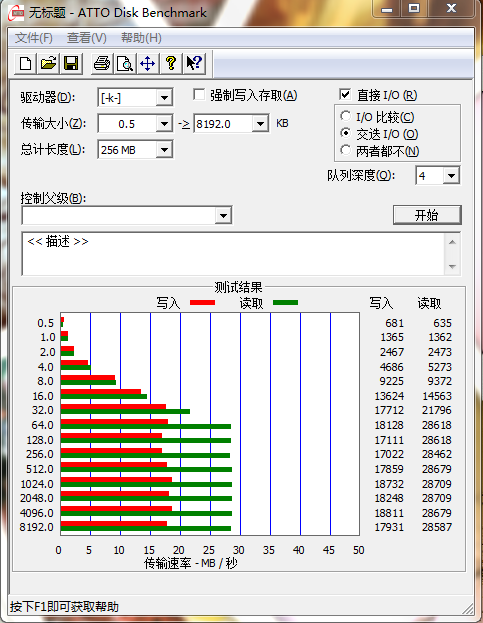Print the results using the printer icon
Viewport: 483px width, 623px height.
pyautogui.click(x=102, y=64)
